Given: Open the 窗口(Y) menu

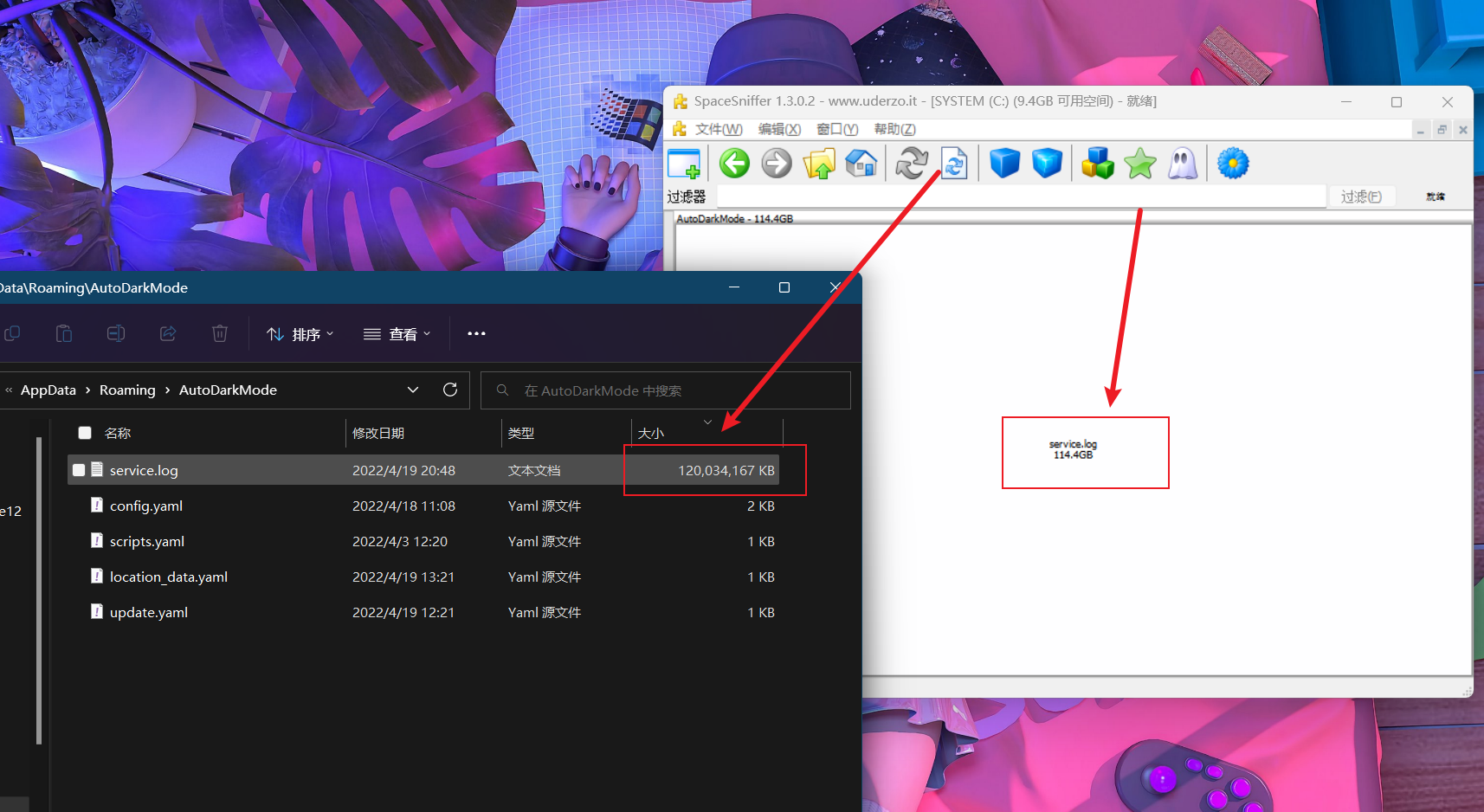Looking at the screenshot, I should click(x=837, y=129).
